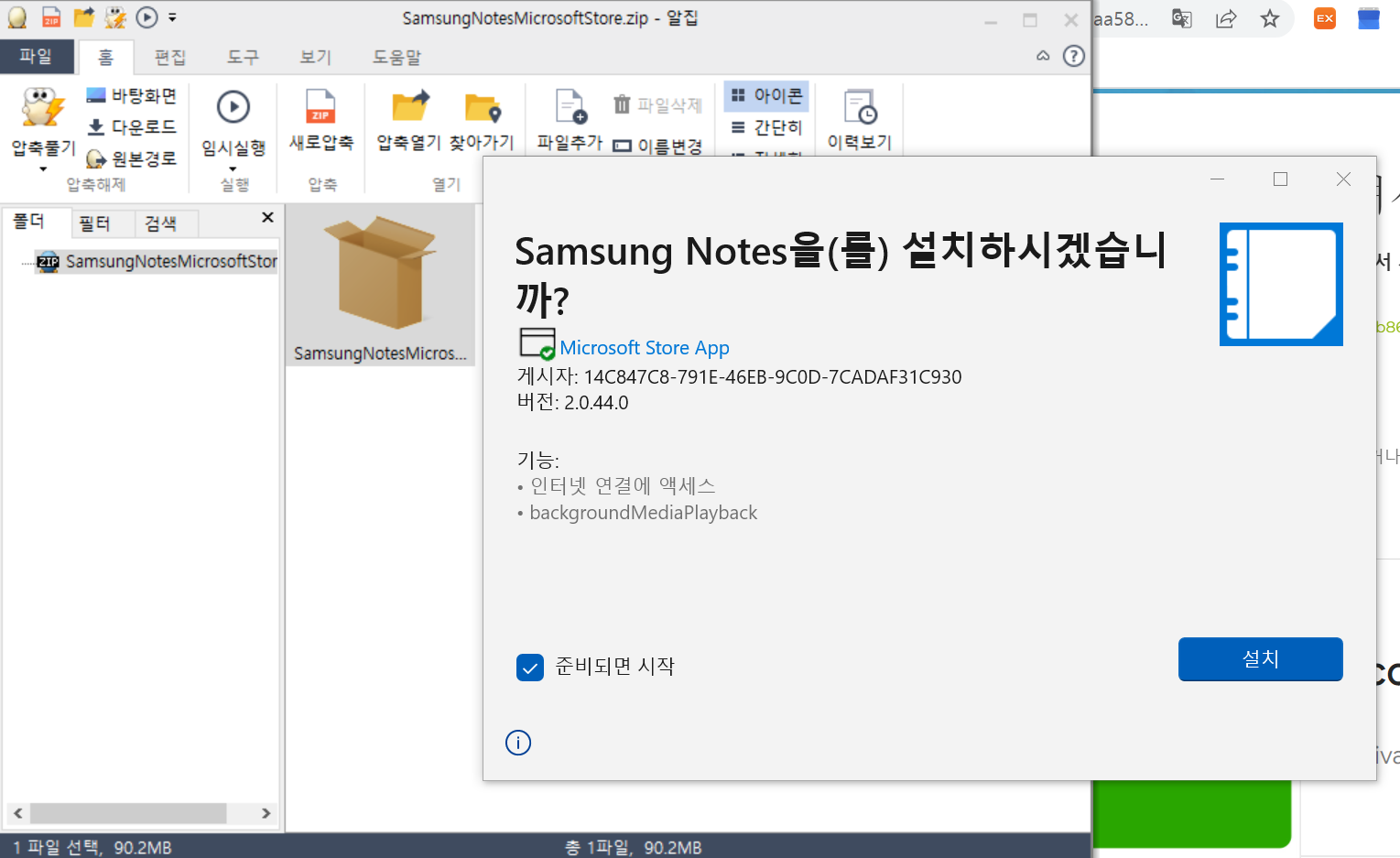
Task: Toggle the 준비되면 시작 checkbox
Action: pos(530,668)
